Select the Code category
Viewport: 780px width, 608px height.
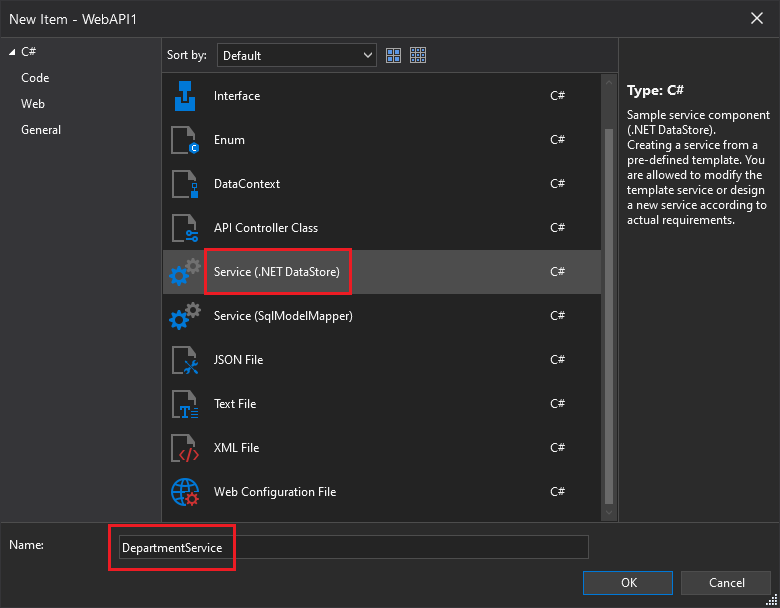click(x=35, y=78)
